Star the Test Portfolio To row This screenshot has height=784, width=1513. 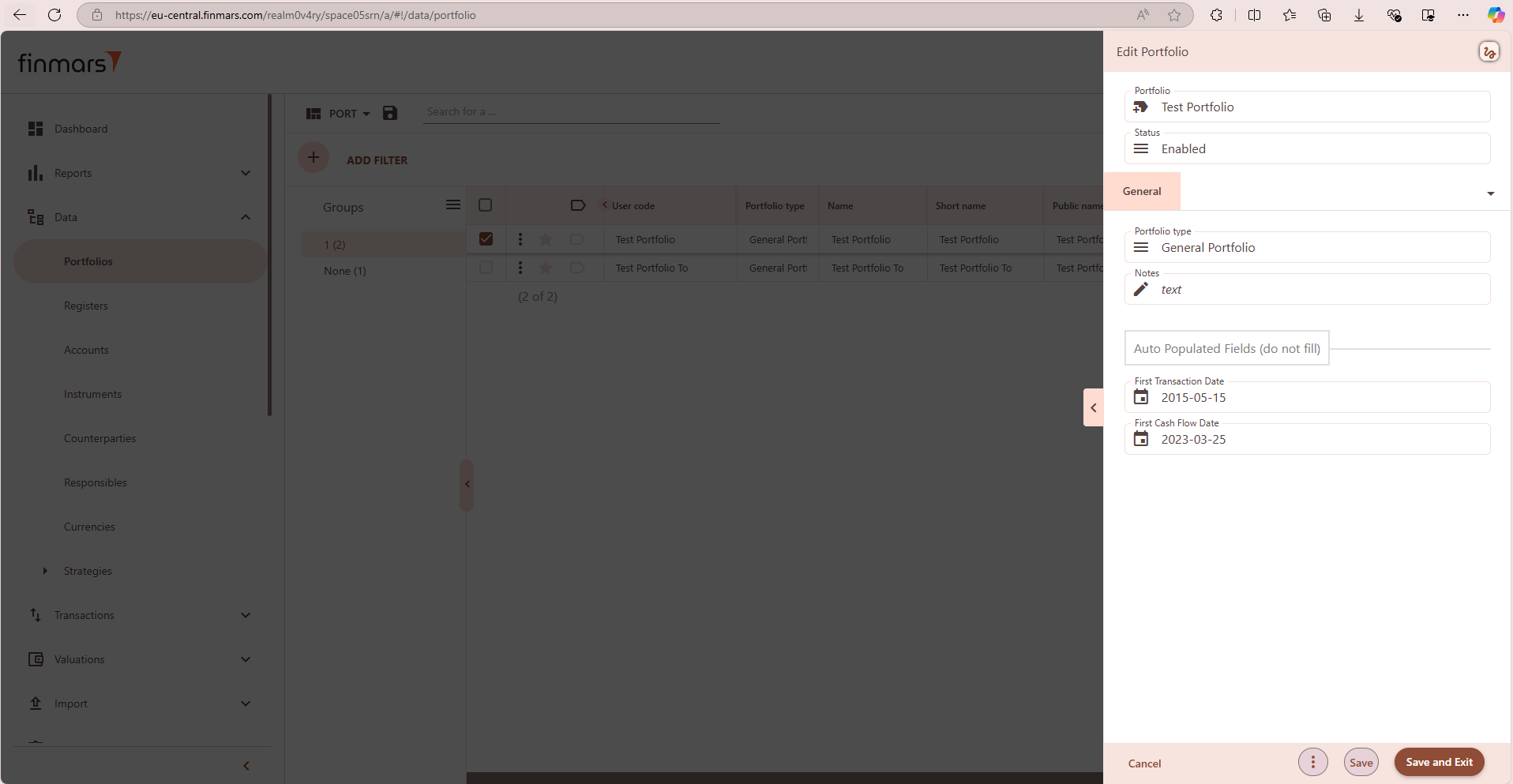[x=546, y=268]
